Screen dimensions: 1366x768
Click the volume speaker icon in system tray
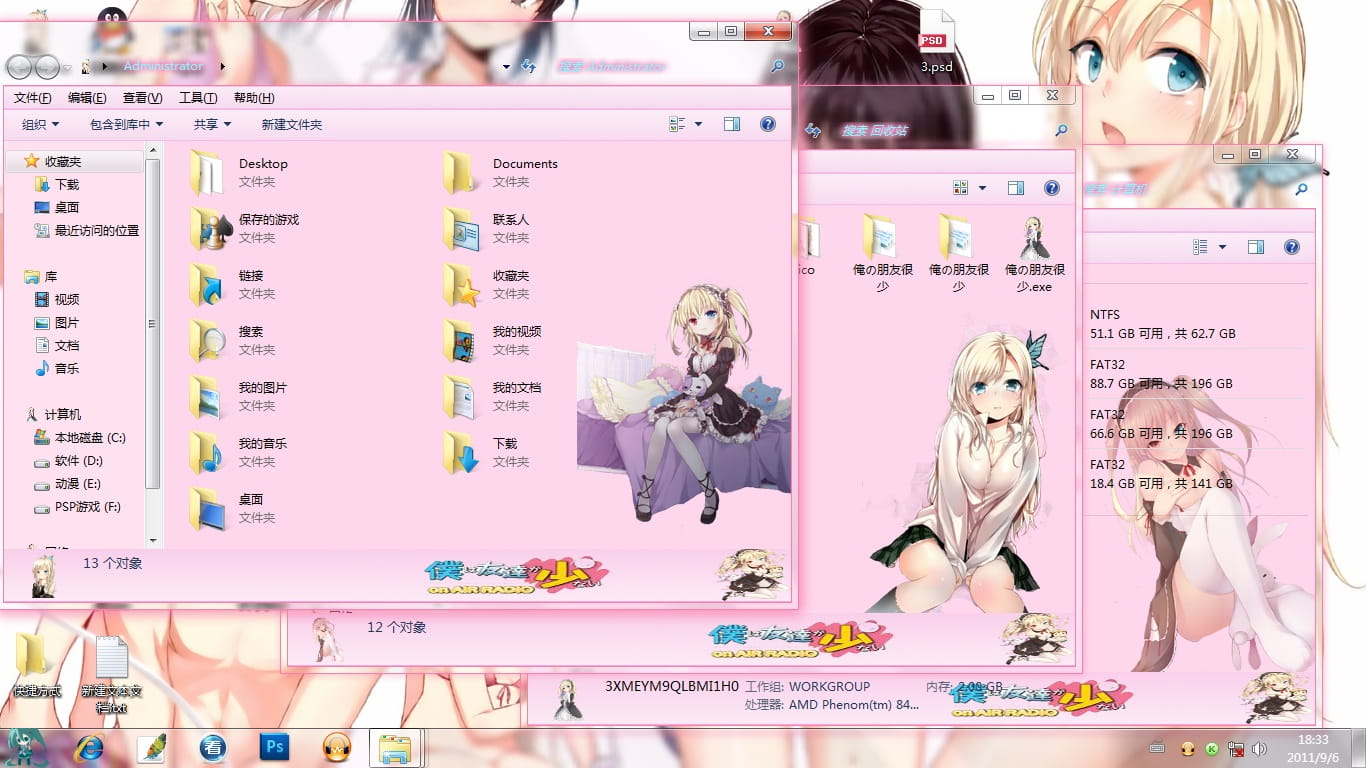point(1257,747)
